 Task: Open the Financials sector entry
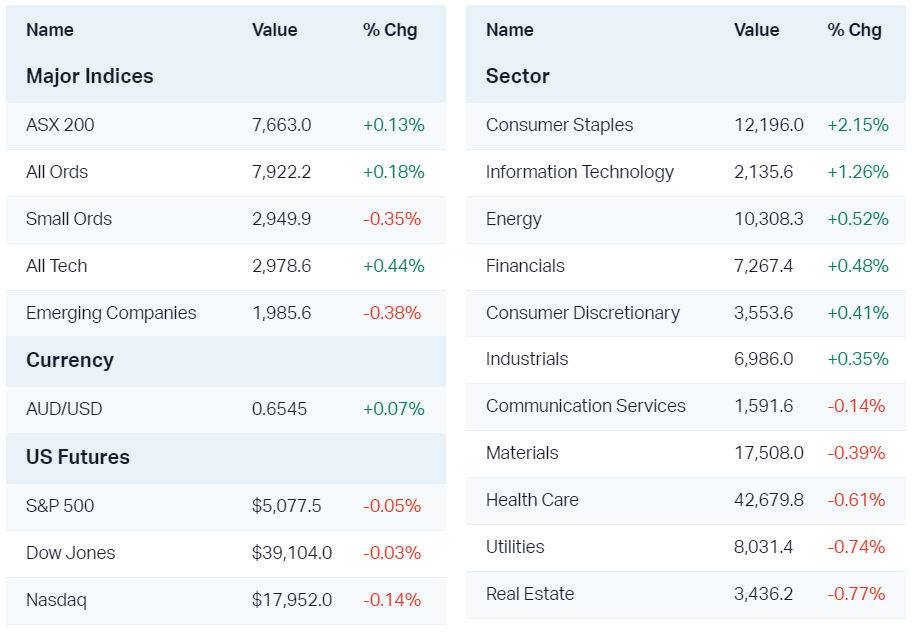[525, 266]
